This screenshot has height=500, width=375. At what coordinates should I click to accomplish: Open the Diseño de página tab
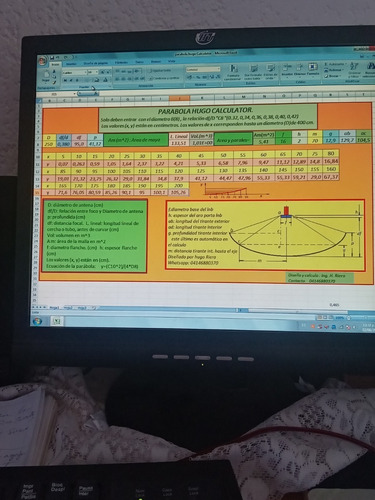click(96, 63)
